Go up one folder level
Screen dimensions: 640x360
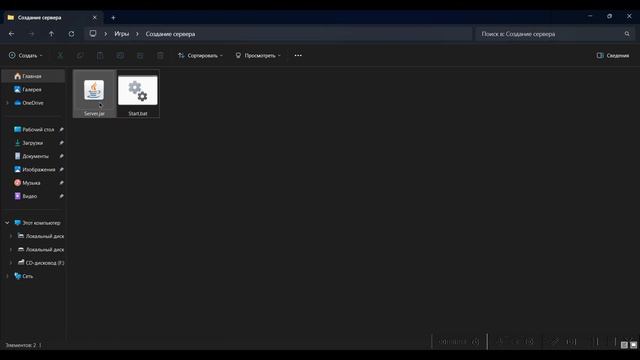[x=51, y=34]
